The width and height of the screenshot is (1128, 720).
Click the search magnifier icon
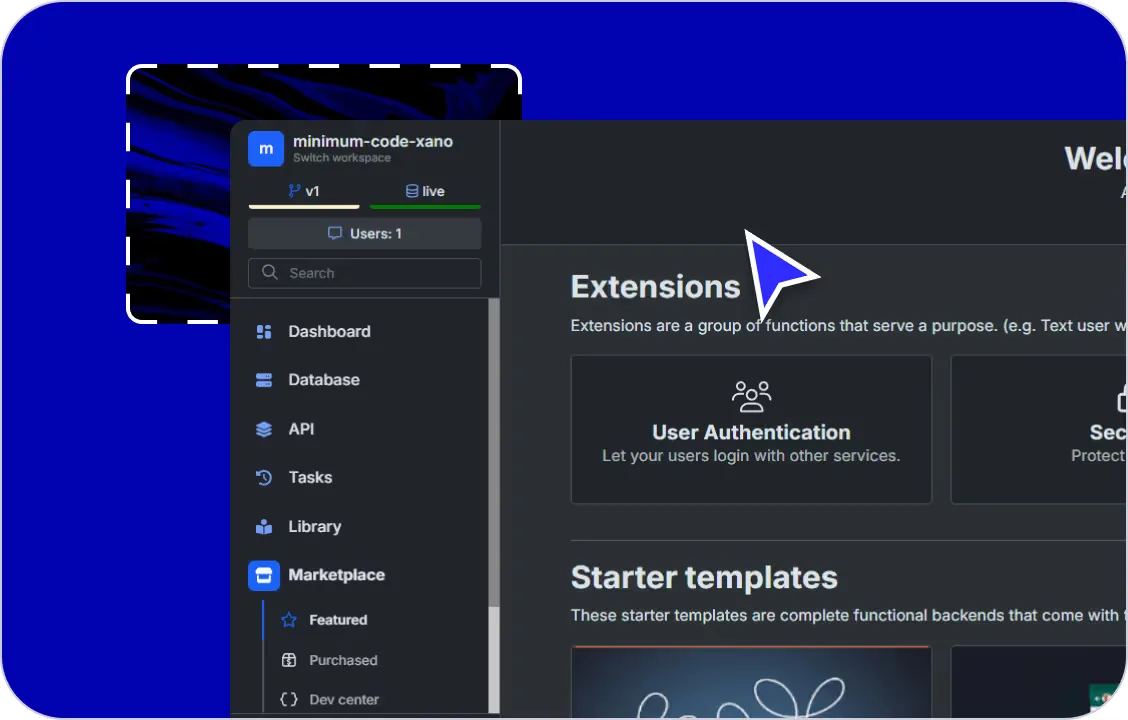click(x=270, y=272)
